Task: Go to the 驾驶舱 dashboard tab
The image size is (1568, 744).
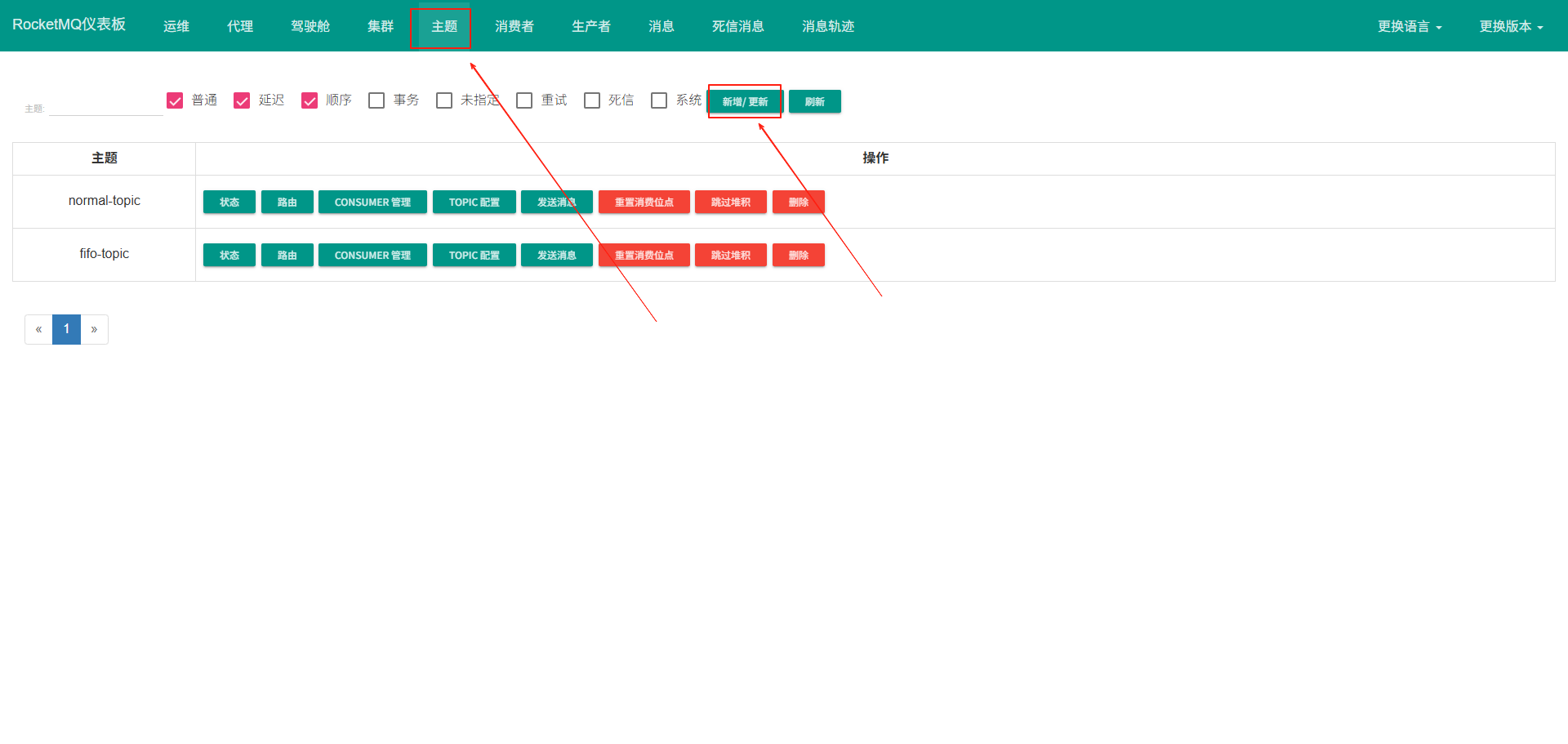Action: tap(310, 26)
